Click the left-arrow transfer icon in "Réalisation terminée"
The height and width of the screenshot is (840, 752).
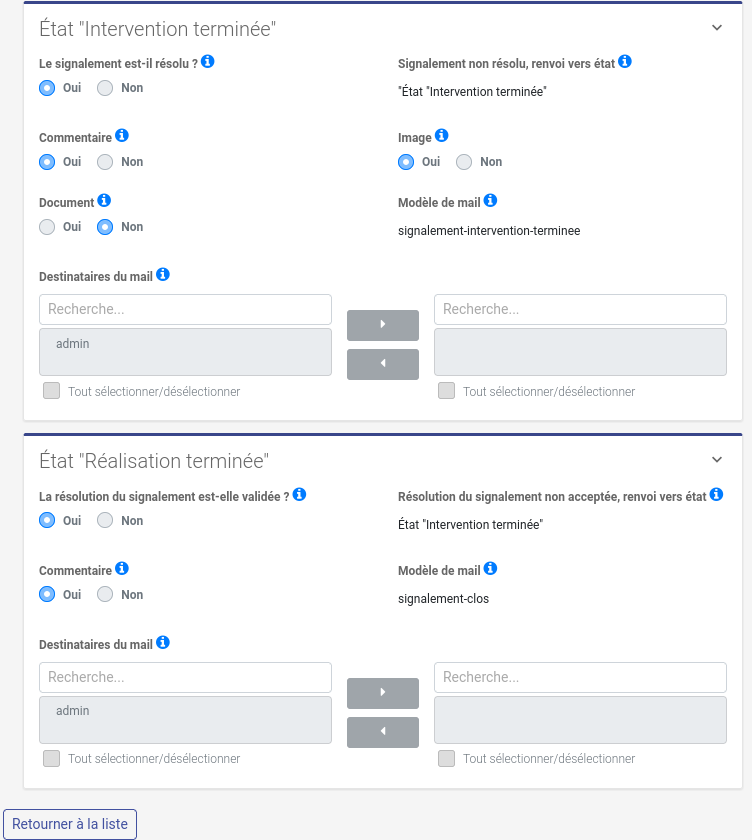(383, 732)
